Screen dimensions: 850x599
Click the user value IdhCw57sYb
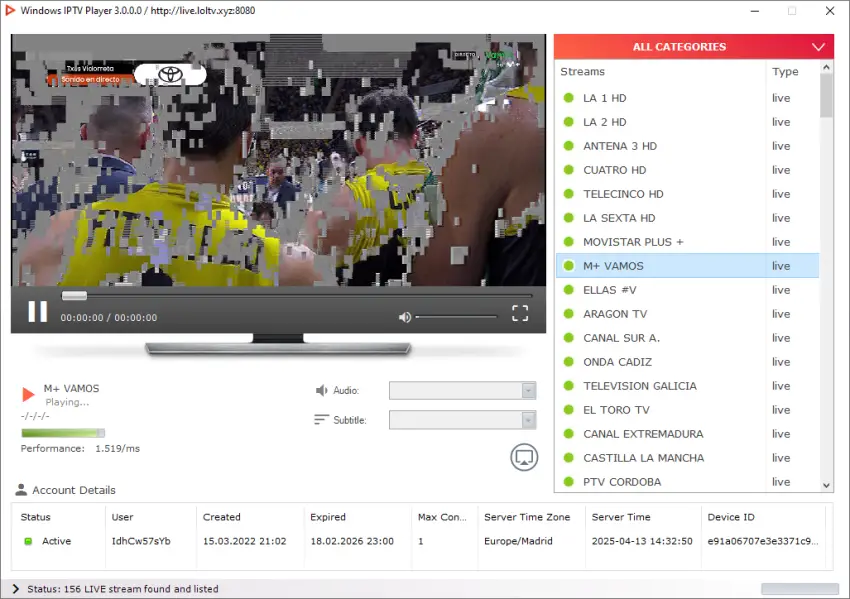tap(141, 541)
